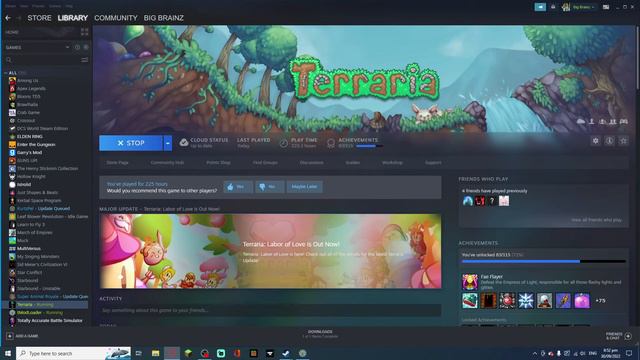The image size is (640, 360).
Task: Open the Fae Flayer achievement icon
Action: (470, 282)
